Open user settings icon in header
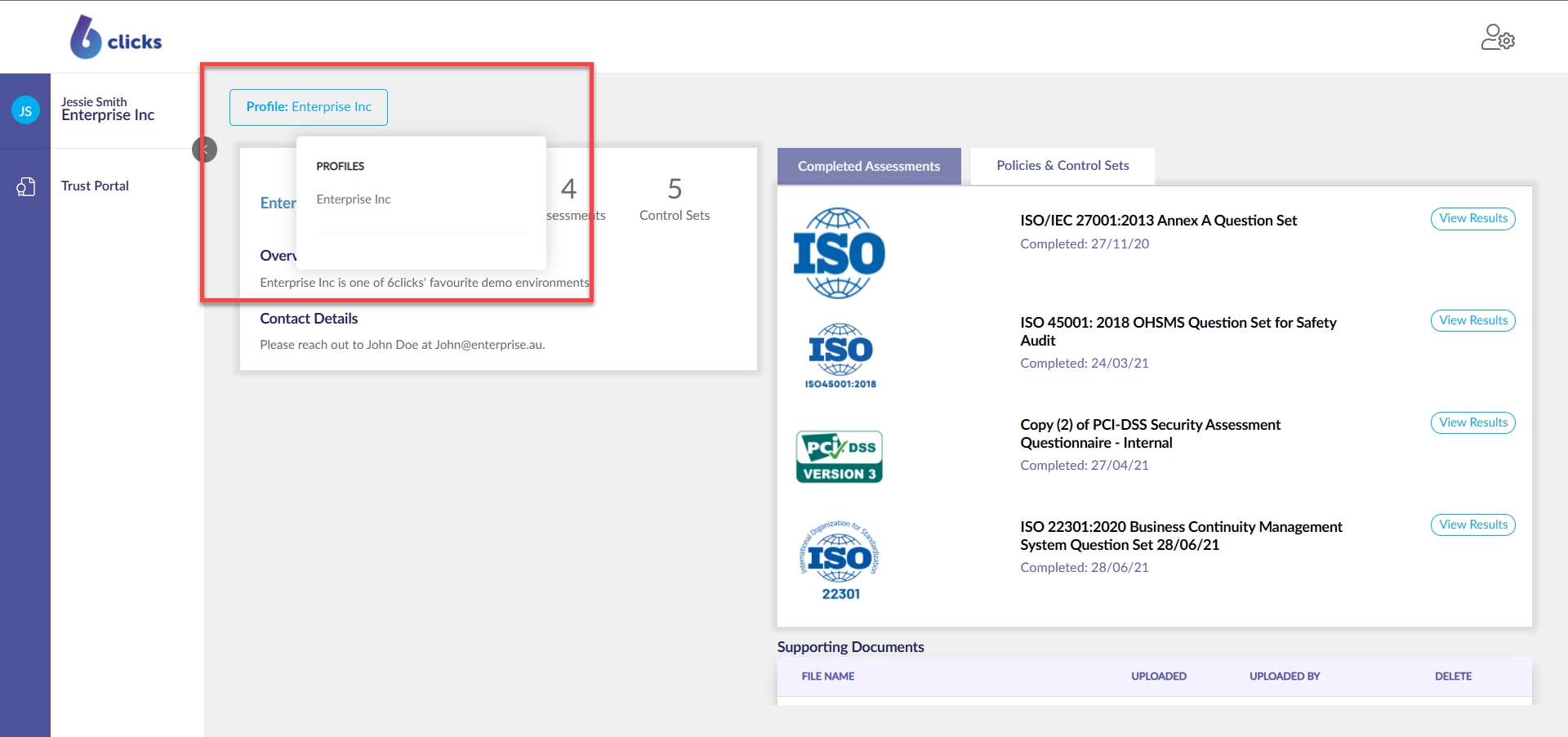 pos(1498,38)
